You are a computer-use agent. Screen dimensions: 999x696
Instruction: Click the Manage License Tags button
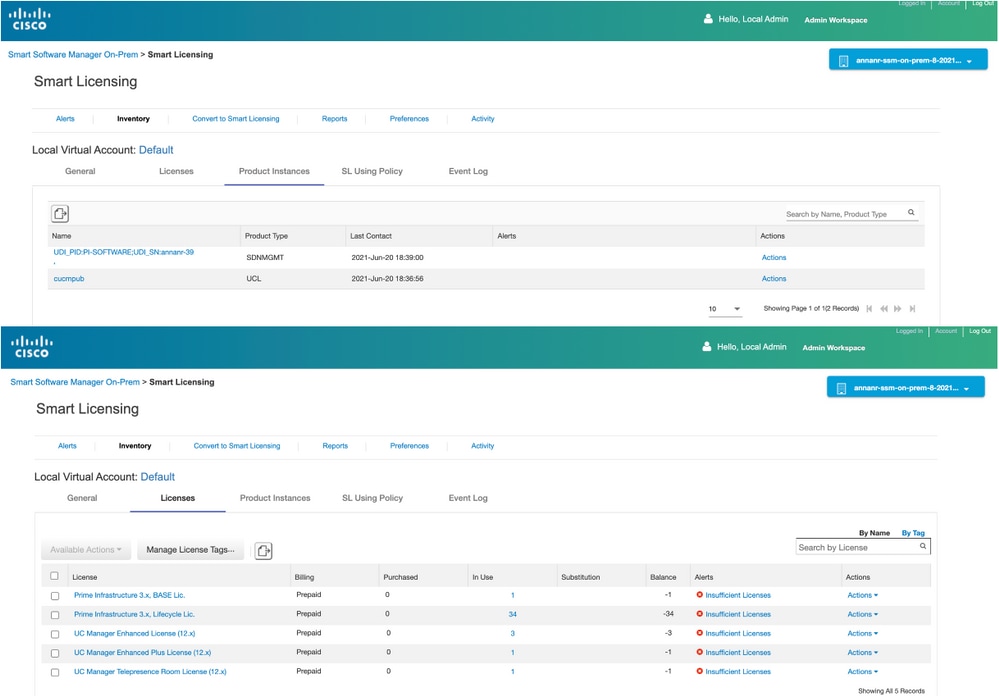click(190, 550)
